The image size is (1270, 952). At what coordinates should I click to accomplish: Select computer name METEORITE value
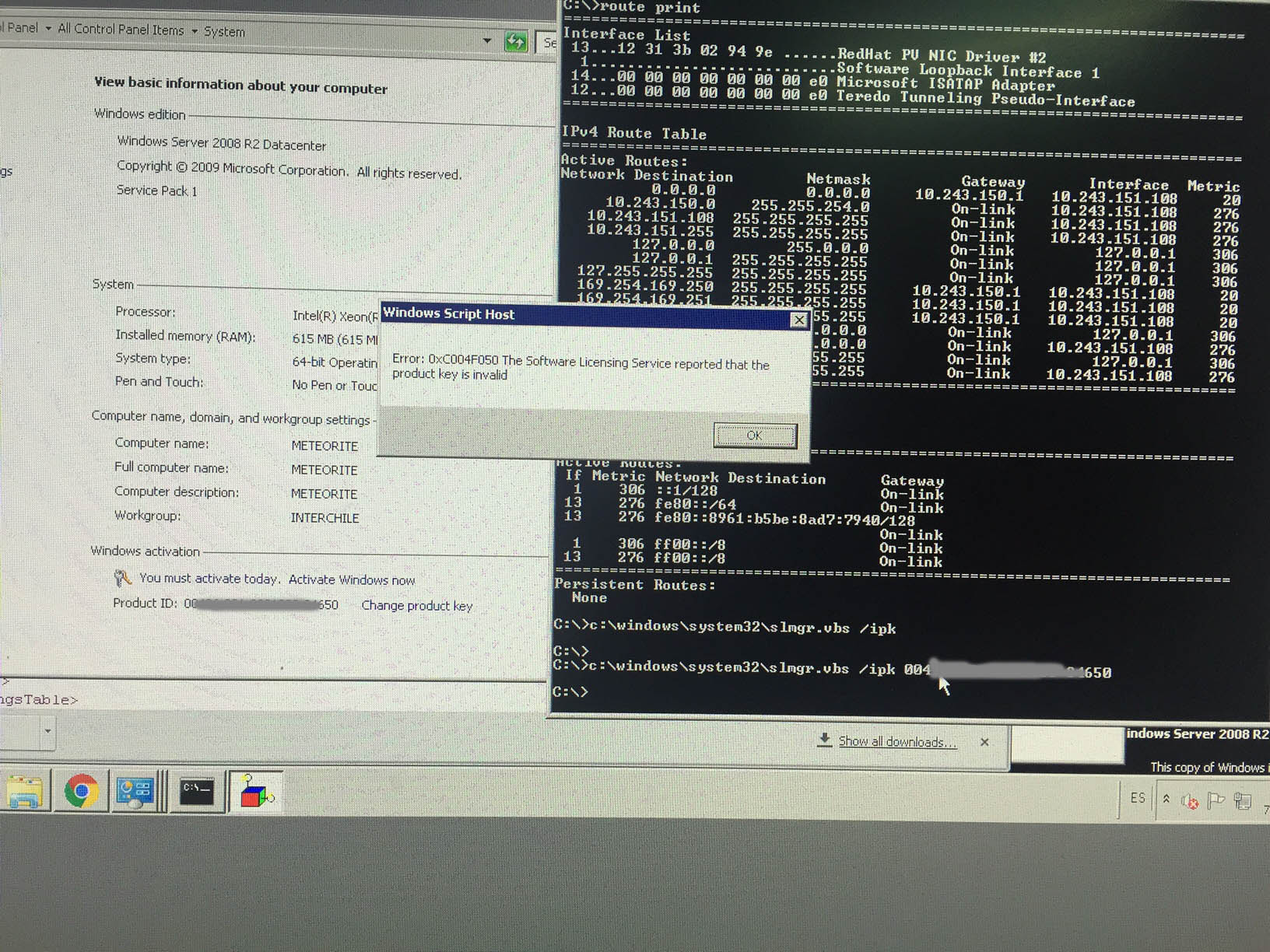tap(325, 446)
